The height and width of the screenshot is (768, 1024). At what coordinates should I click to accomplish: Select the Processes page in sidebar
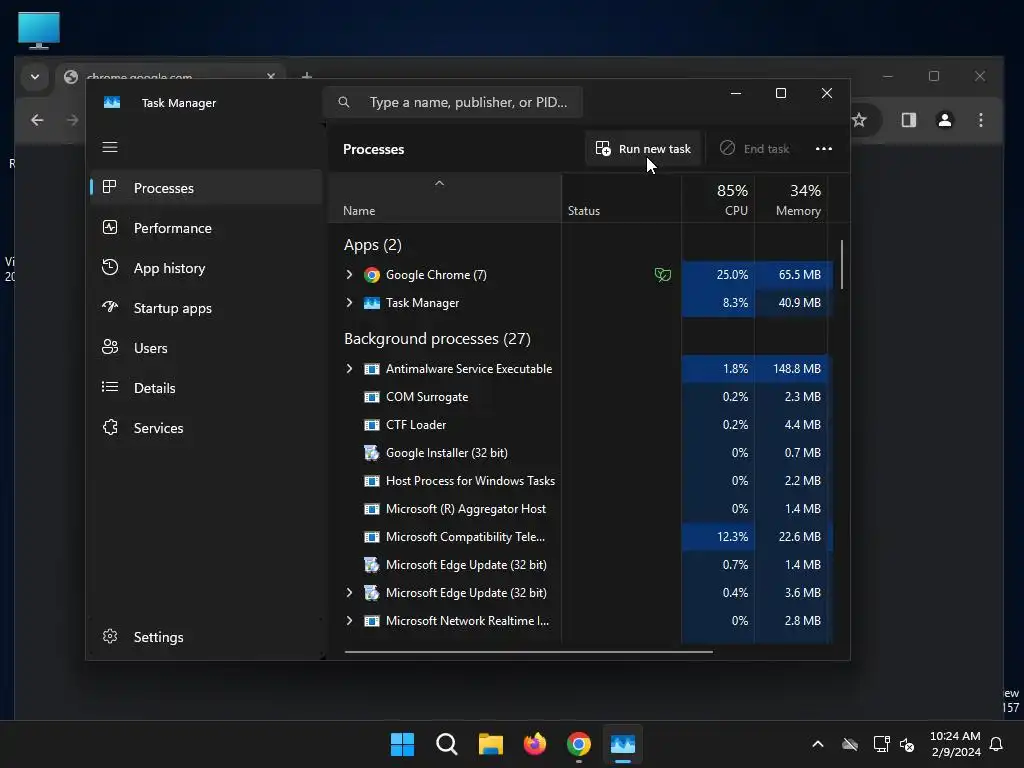click(206, 188)
